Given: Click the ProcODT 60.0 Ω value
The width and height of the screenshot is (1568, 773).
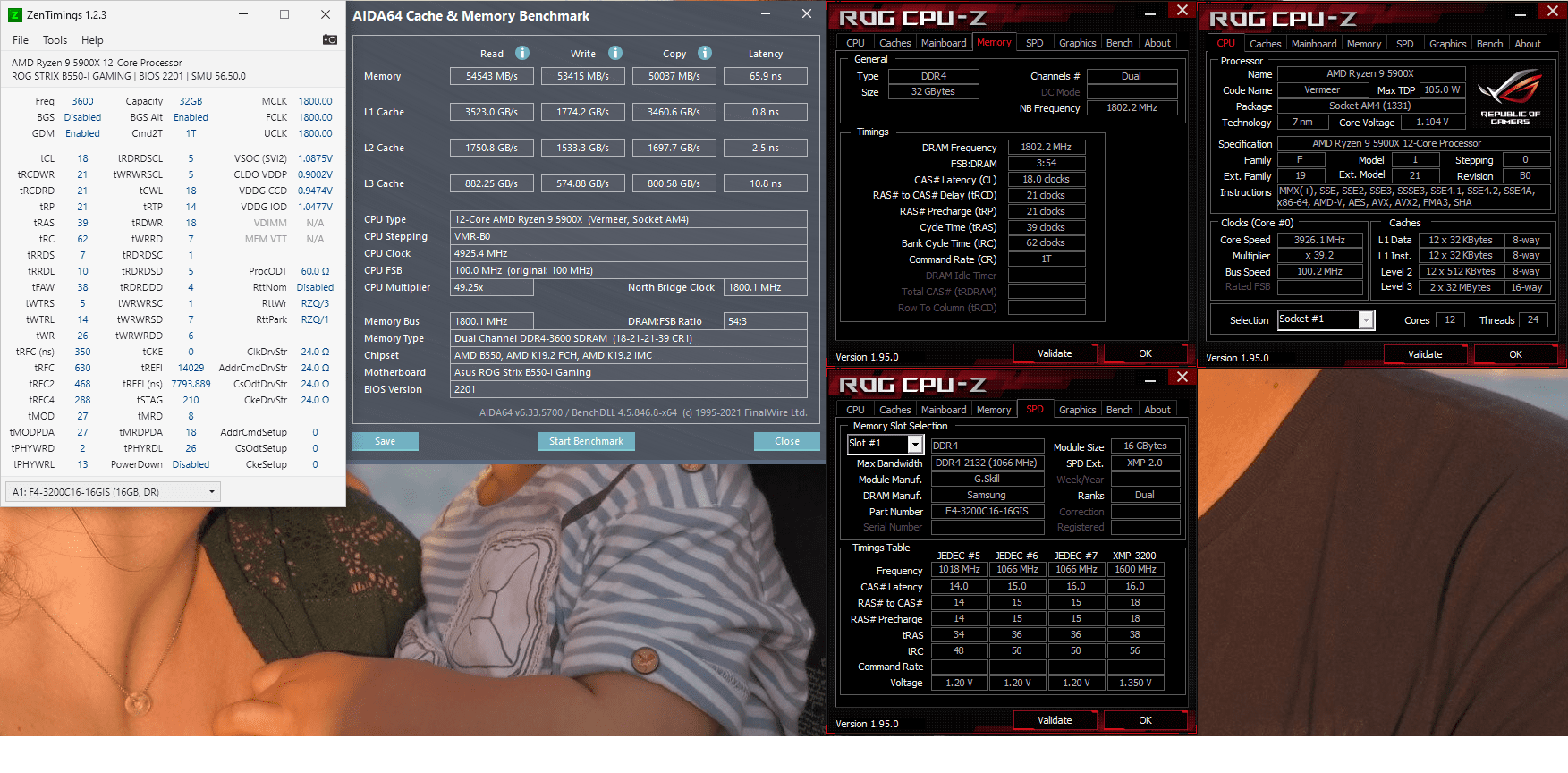Looking at the screenshot, I should coord(315,271).
